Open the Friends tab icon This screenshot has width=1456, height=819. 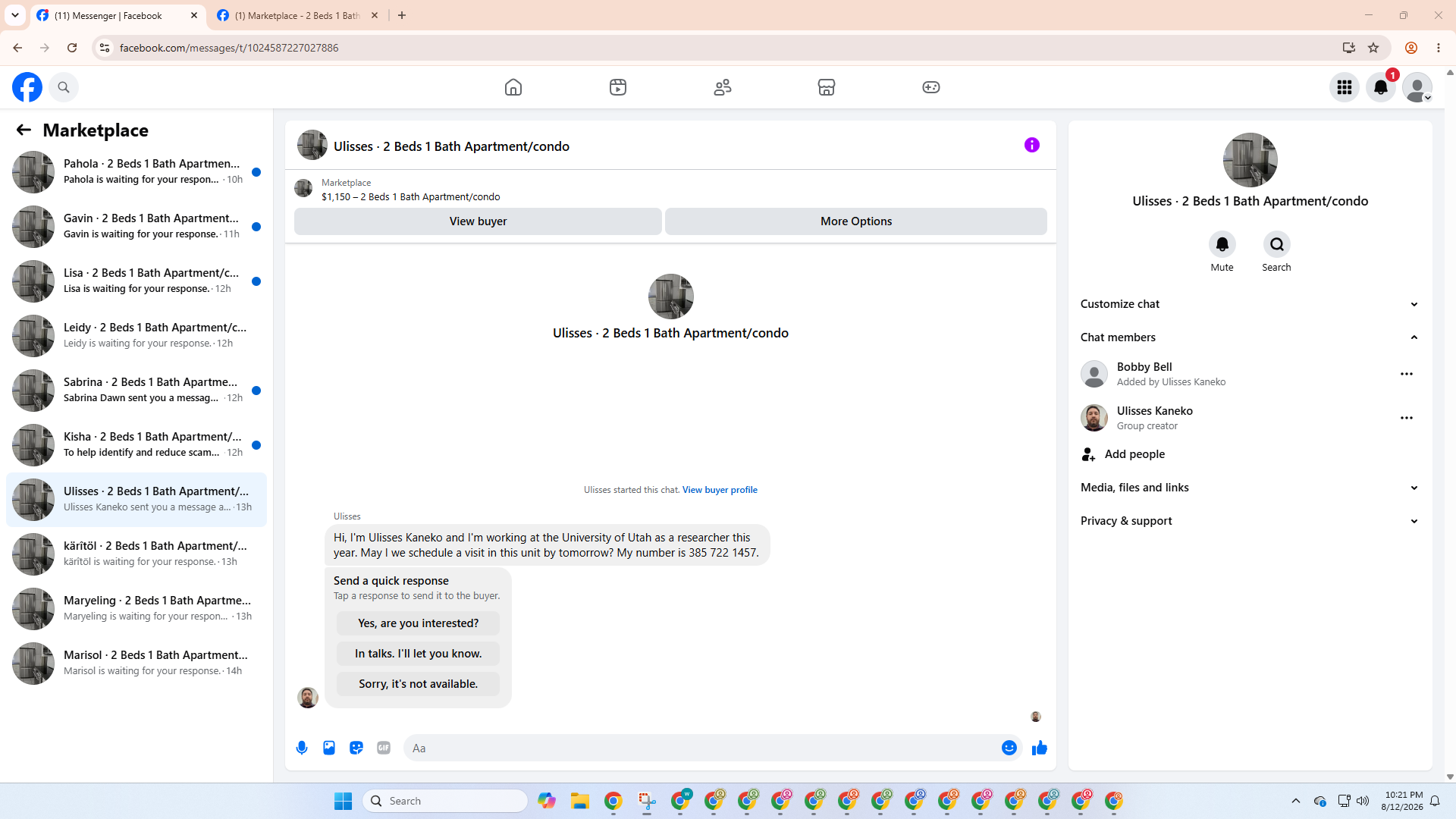(723, 87)
